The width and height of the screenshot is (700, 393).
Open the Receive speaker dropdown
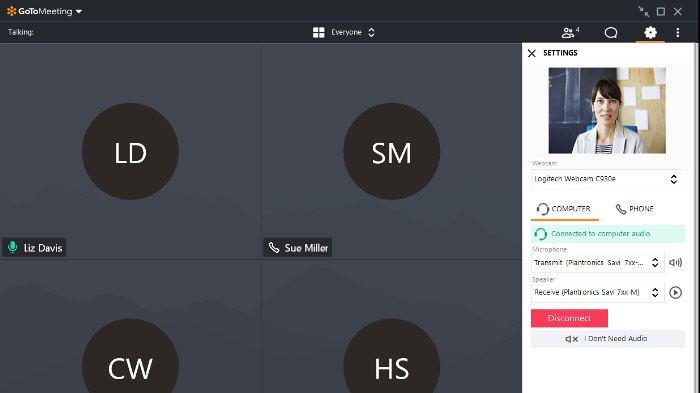pos(597,293)
